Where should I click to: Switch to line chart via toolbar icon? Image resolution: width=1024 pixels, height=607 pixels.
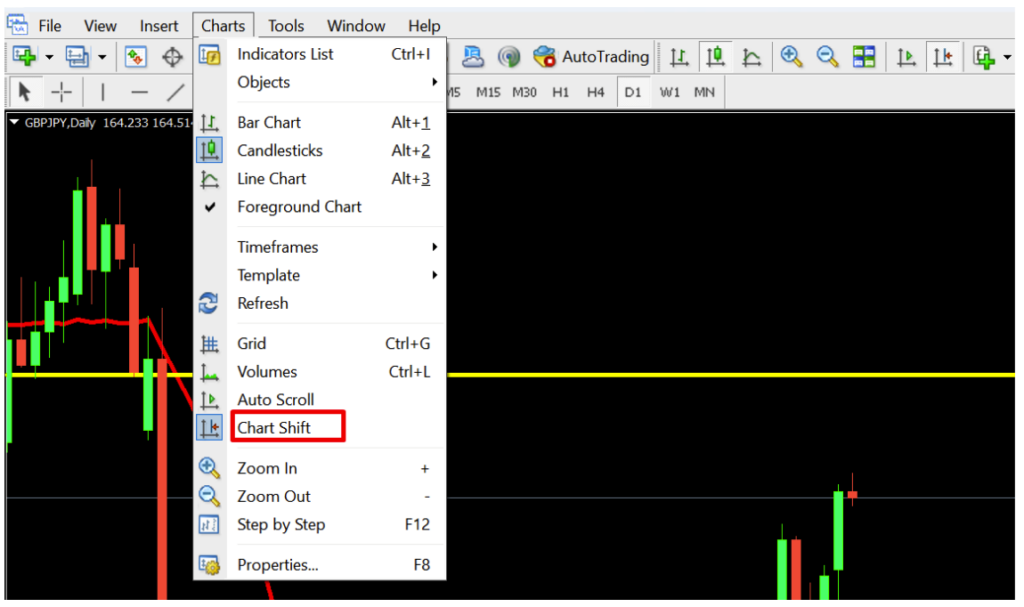[x=752, y=57]
